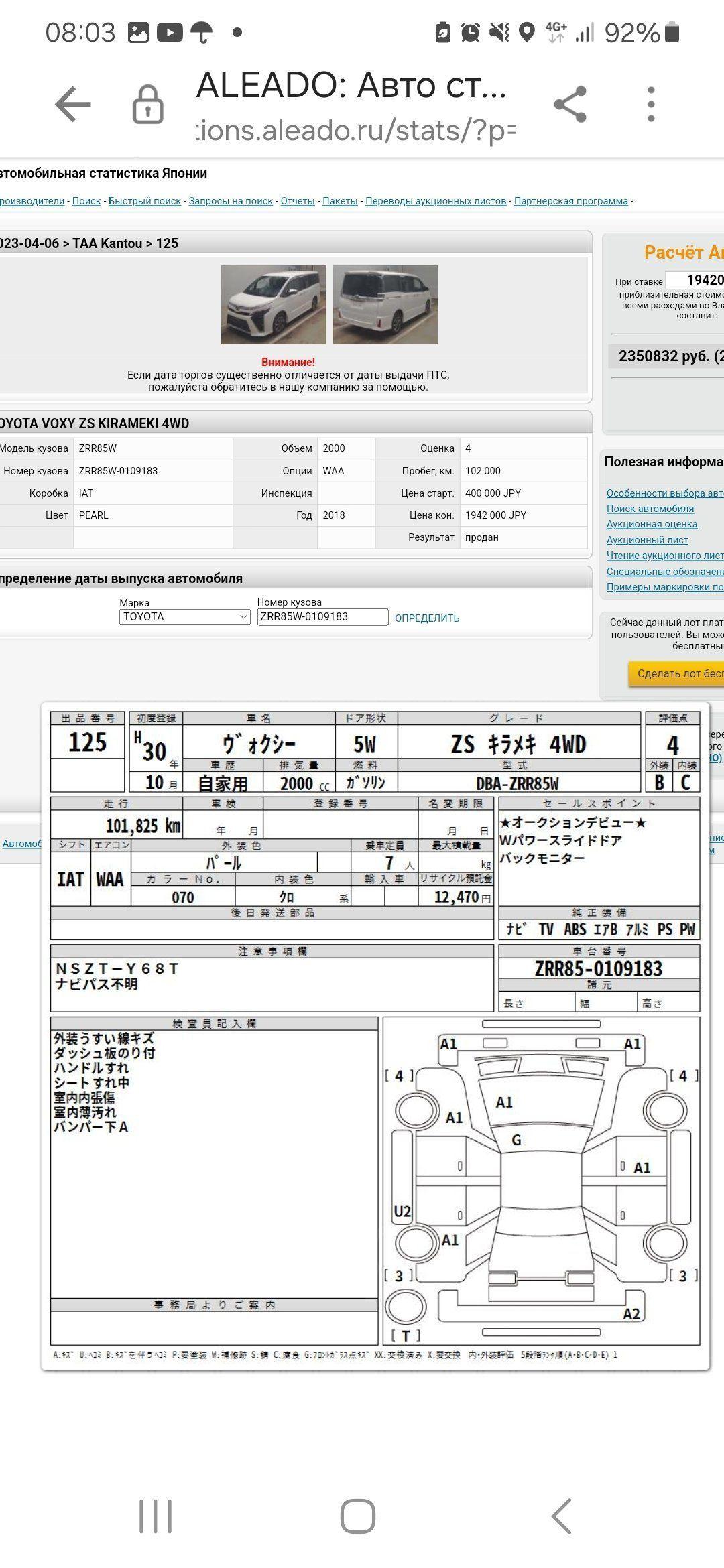The width and height of the screenshot is (724, 1568).
Task: Select the mileage value 102 000
Action: point(483,471)
